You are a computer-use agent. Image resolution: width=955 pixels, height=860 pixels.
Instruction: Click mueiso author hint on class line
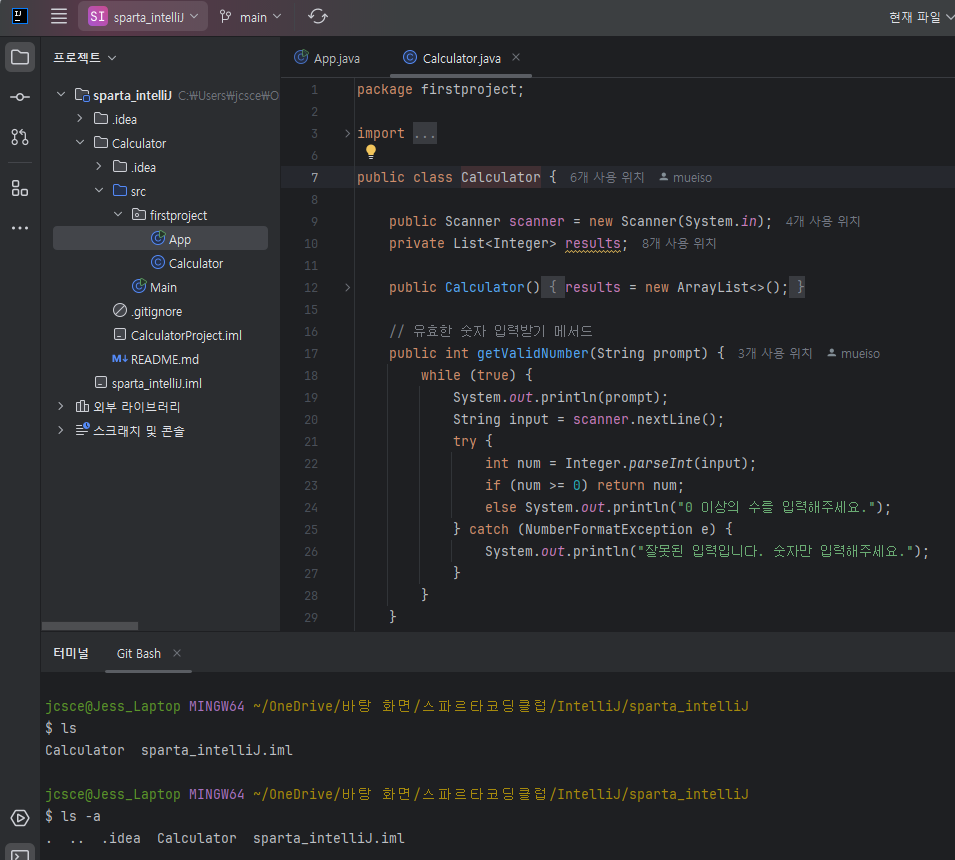pos(686,177)
